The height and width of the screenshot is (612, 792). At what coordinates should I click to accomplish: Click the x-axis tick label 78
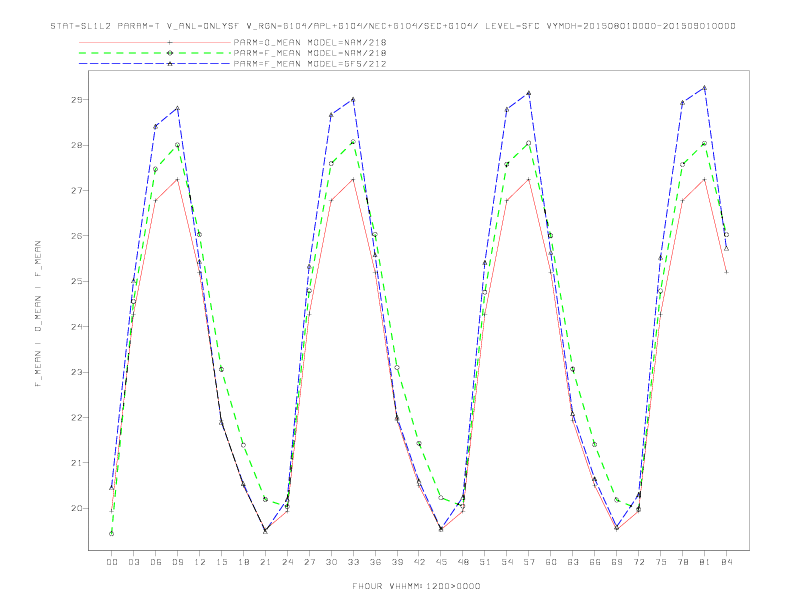683,562
